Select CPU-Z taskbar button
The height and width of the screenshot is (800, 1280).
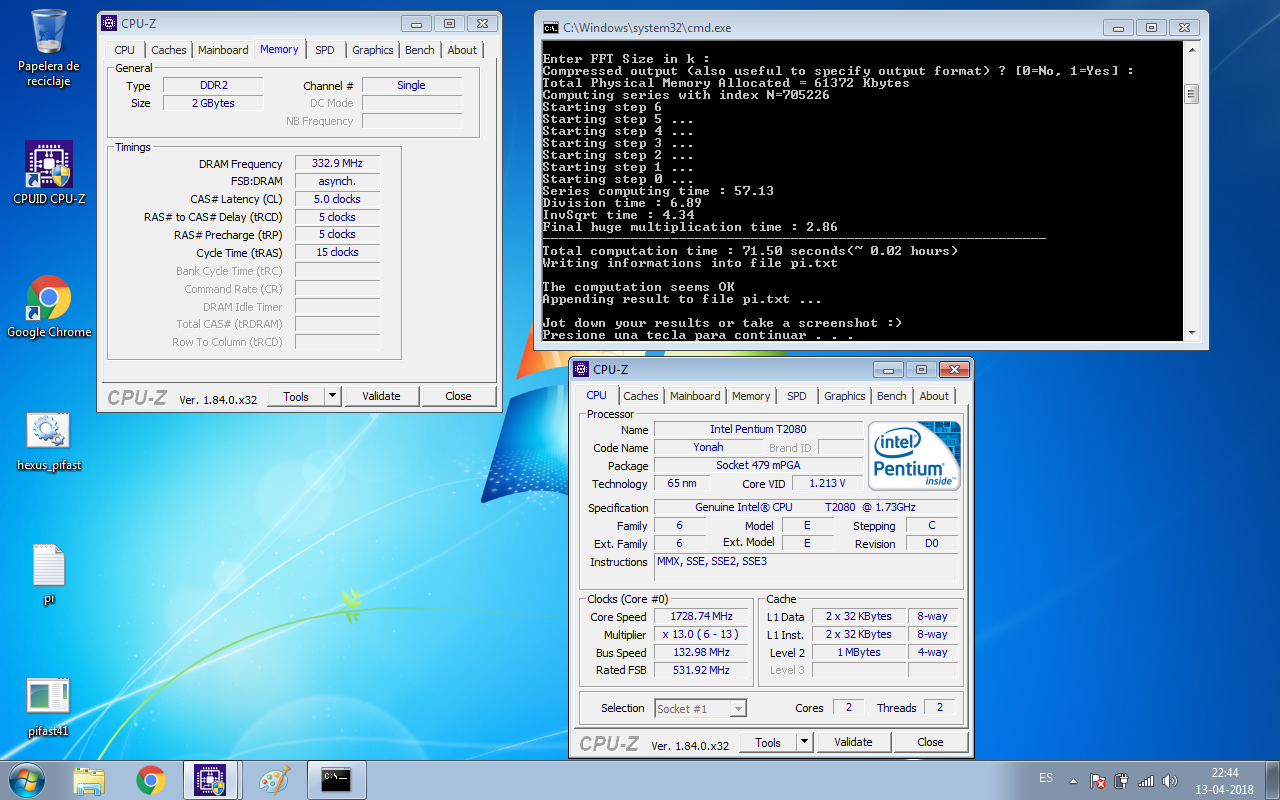211,780
